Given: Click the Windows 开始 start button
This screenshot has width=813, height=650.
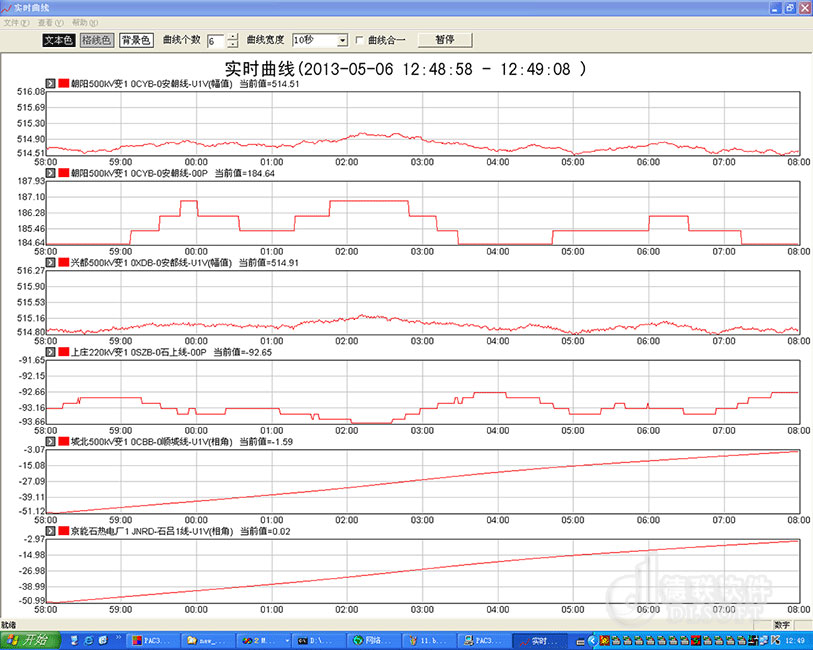Looking at the screenshot, I should pyautogui.click(x=29, y=640).
